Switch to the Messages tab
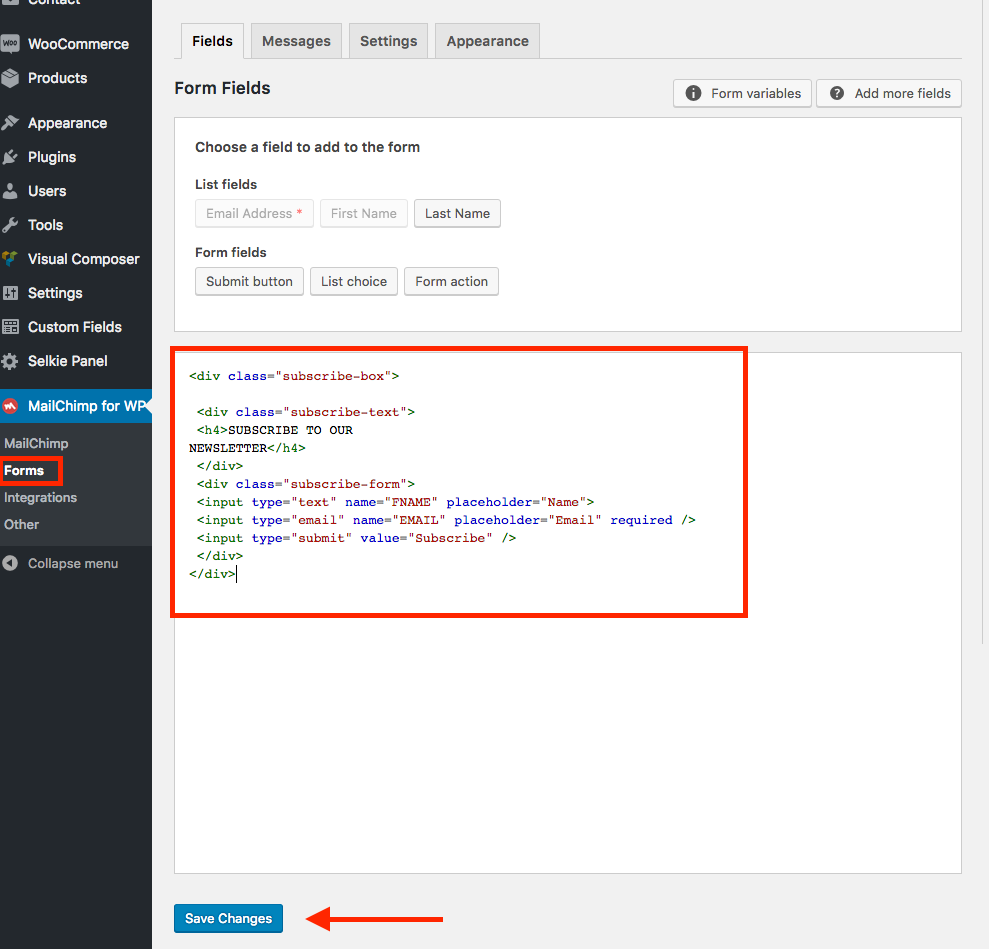 click(x=295, y=41)
